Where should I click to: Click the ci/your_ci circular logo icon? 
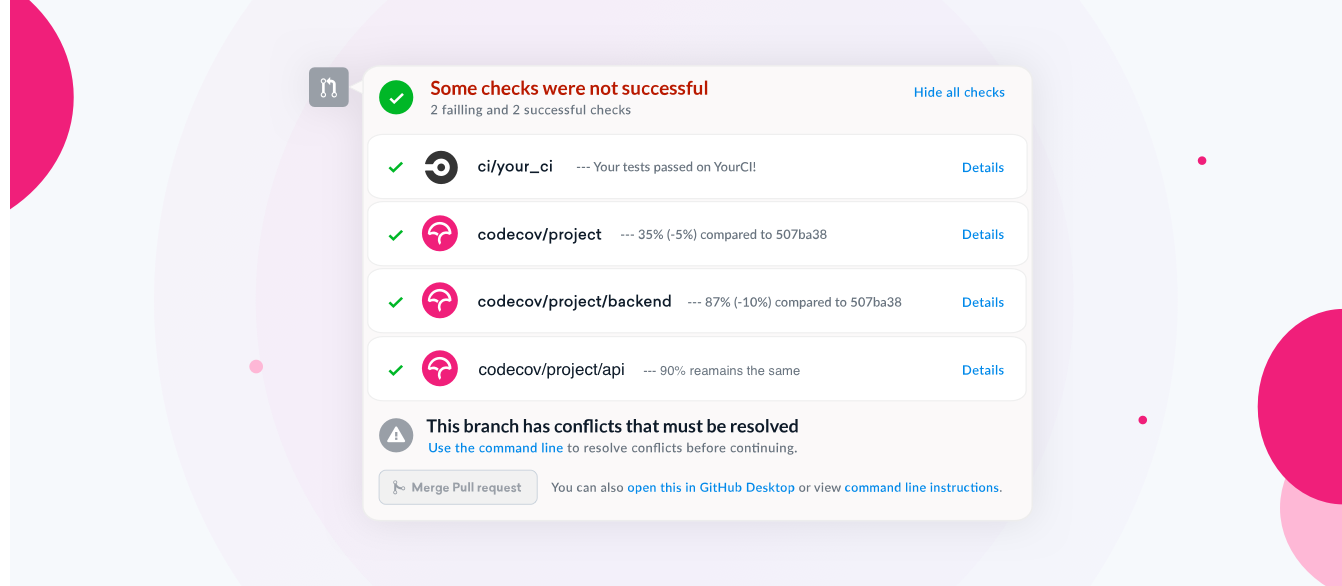pyautogui.click(x=440, y=167)
